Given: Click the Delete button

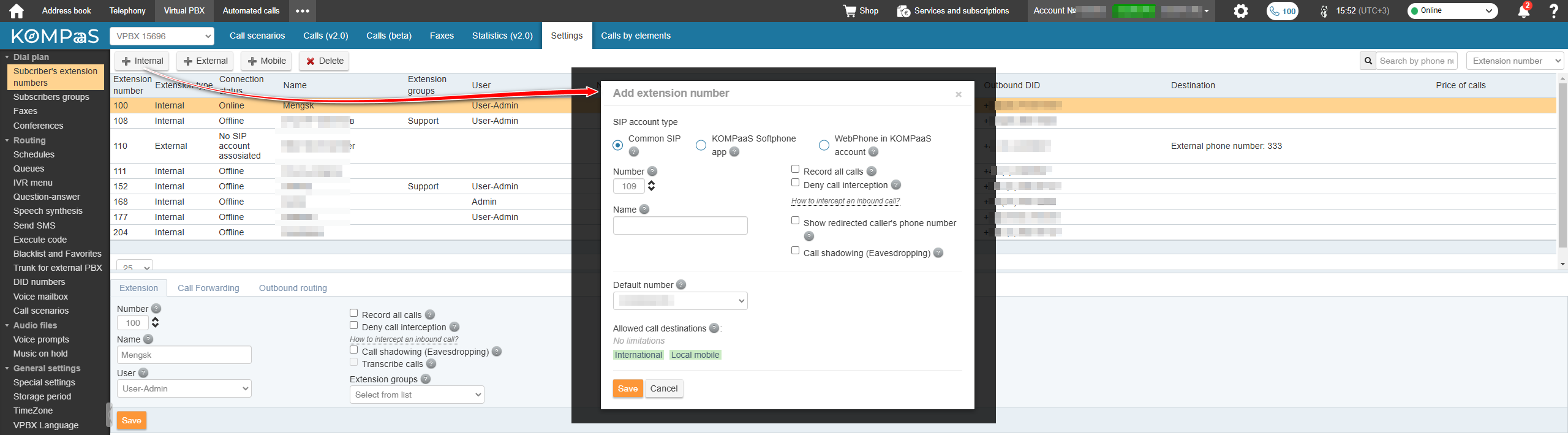Looking at the screenshot, I should pos(325,61).
